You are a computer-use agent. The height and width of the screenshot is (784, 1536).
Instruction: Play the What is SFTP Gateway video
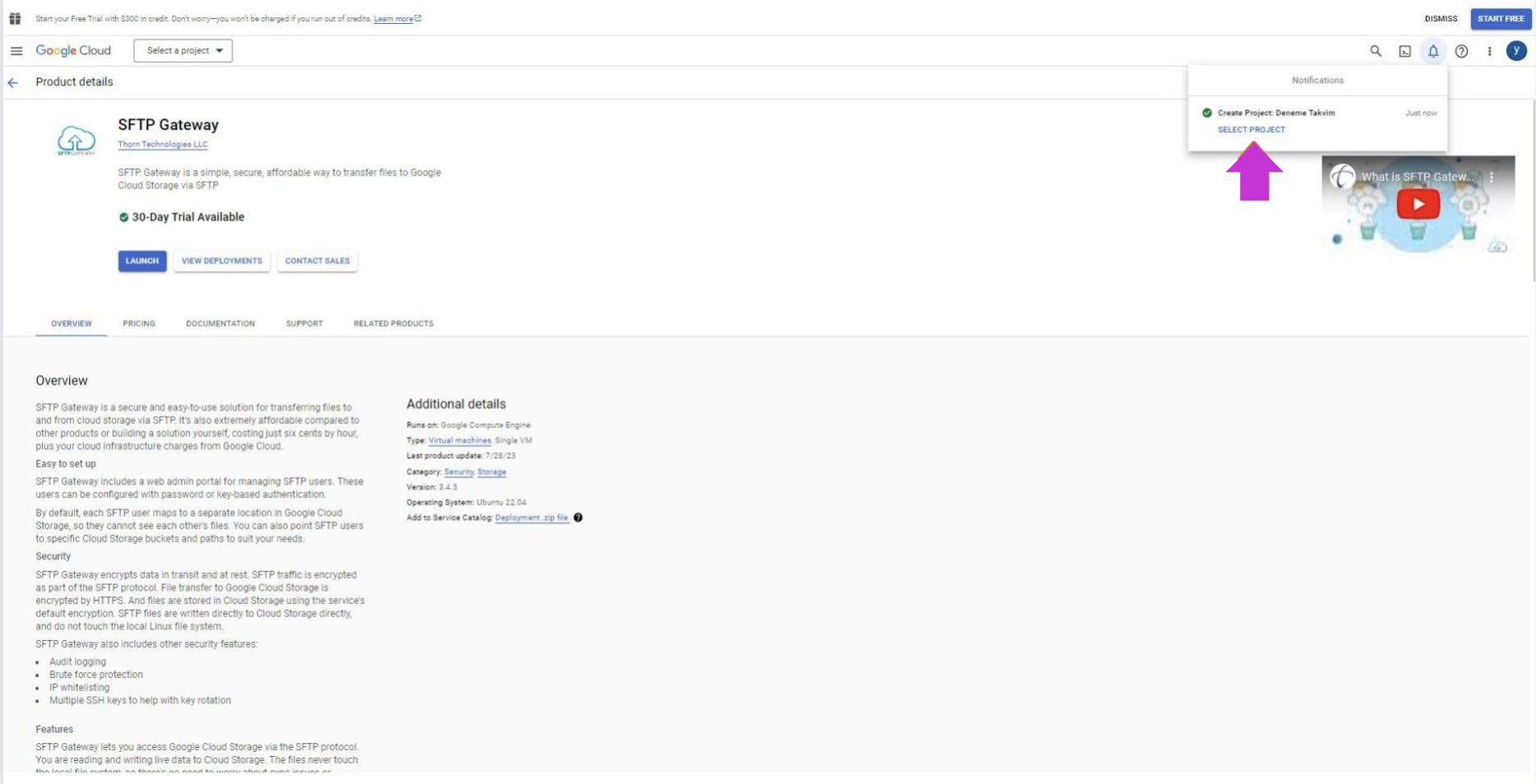coord(1418,205)
